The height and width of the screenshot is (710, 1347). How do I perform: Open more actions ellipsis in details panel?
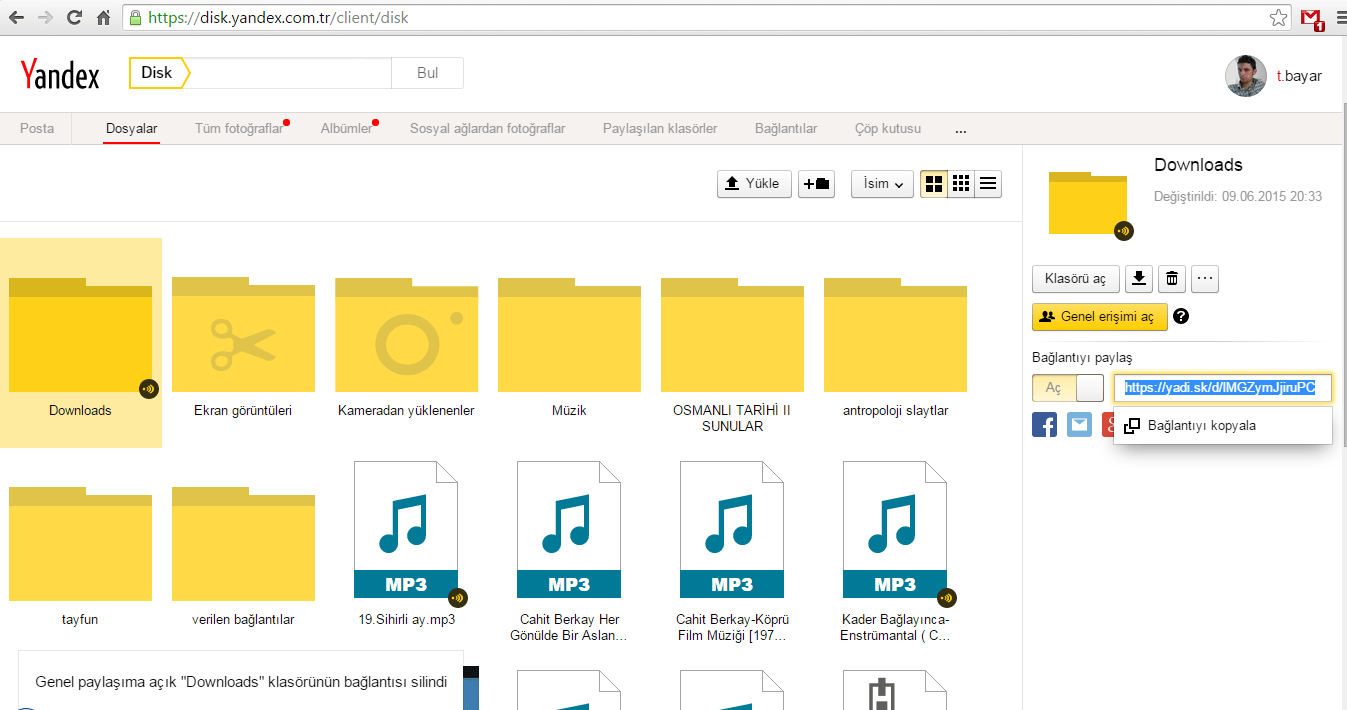[x=1205, y=279]
